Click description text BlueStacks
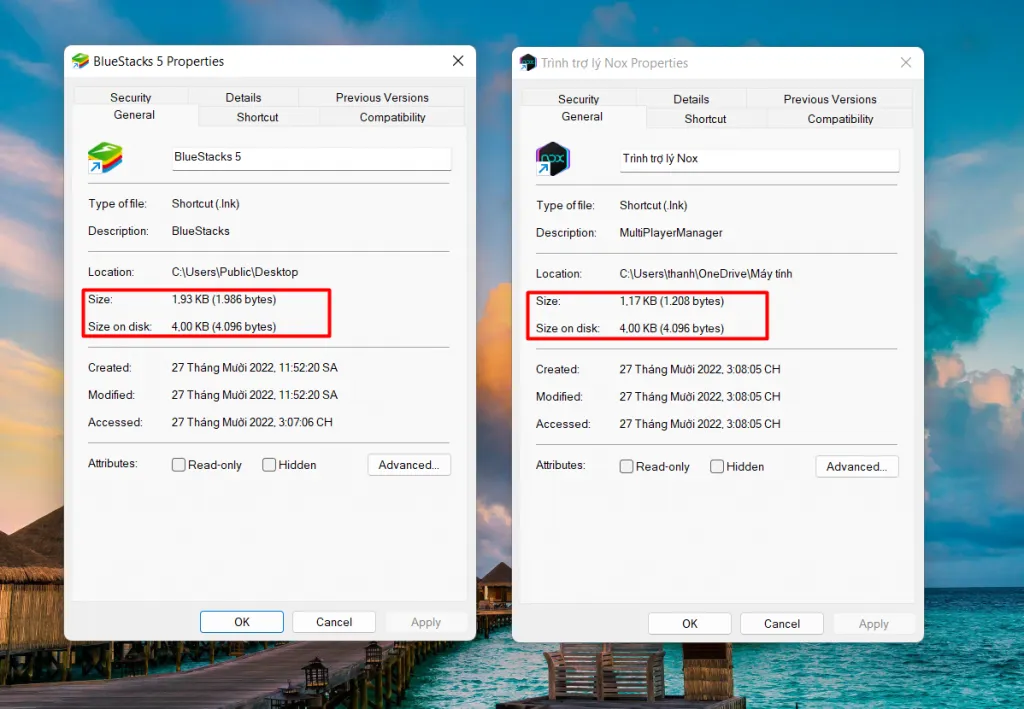 [x=200, y=231]
